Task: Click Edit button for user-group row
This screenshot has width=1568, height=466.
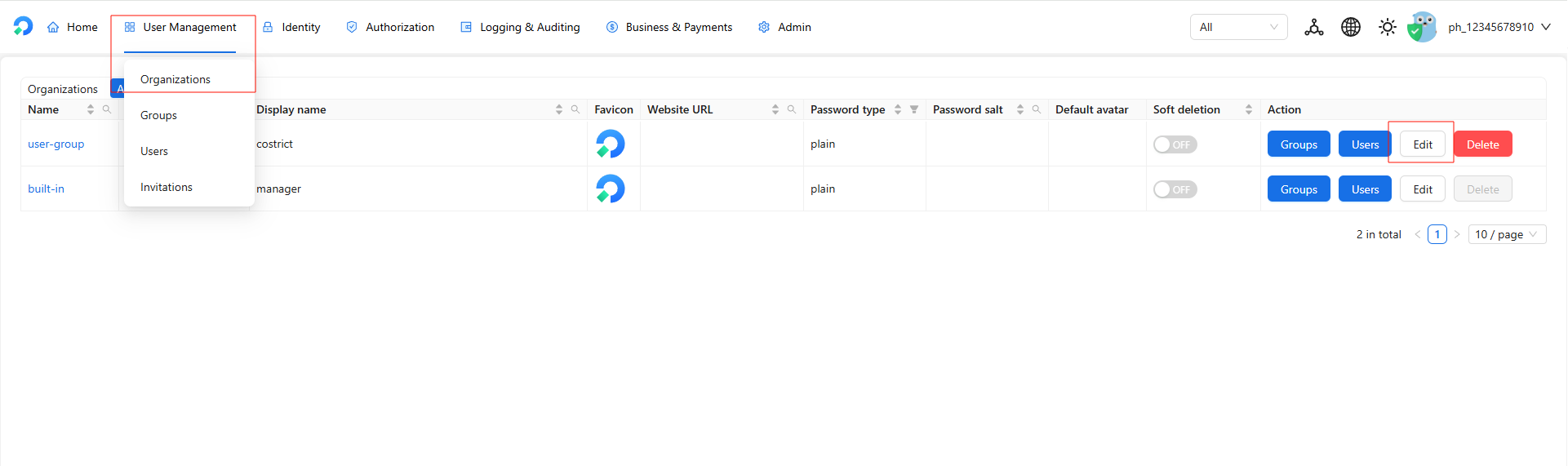Action: [x=1422, y=144]
